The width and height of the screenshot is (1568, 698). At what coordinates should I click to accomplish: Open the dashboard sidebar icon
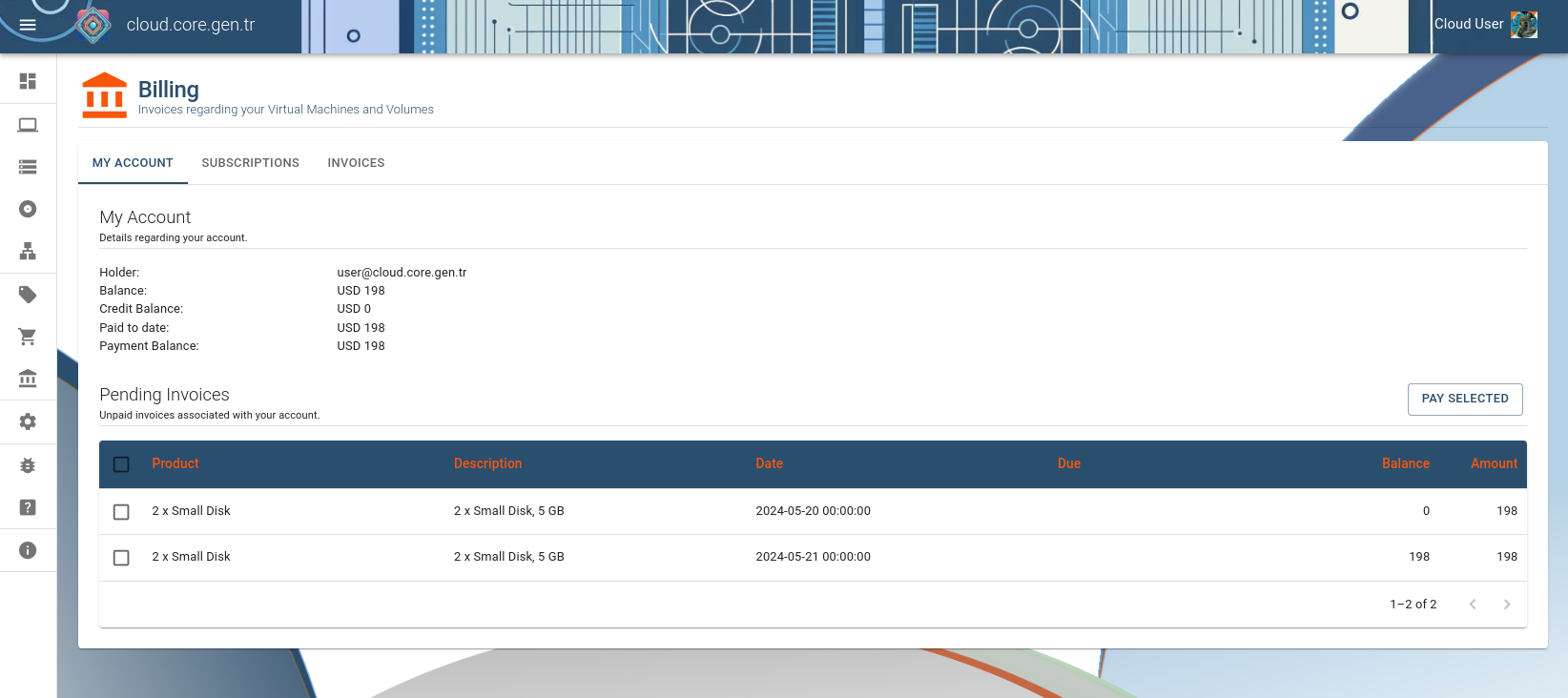pyautogui.click(x=28, y=81)
